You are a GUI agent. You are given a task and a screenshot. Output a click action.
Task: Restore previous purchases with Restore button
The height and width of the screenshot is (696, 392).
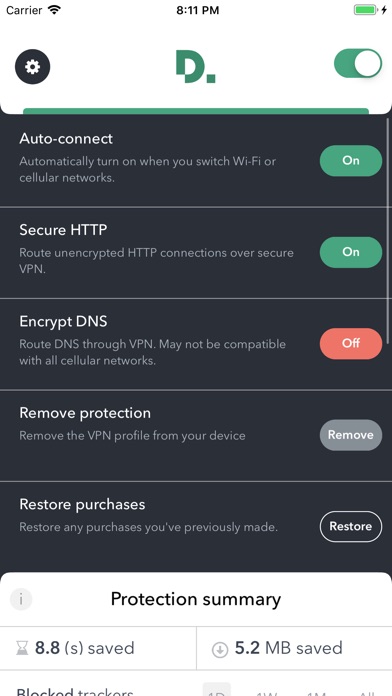click(x=351, y=526)
